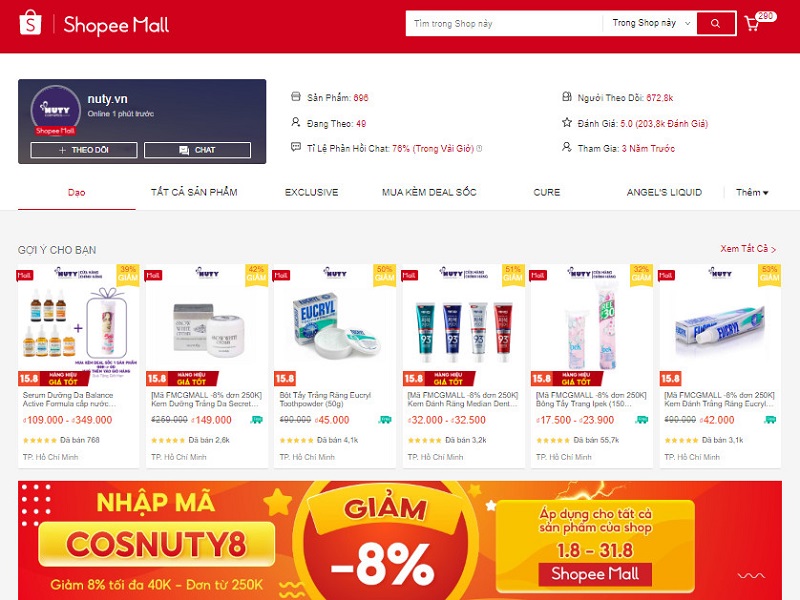Screen dimensions: 800x600
Task: Click the storefront icon beside Sản Phẩm
Action: coord(295,96)
